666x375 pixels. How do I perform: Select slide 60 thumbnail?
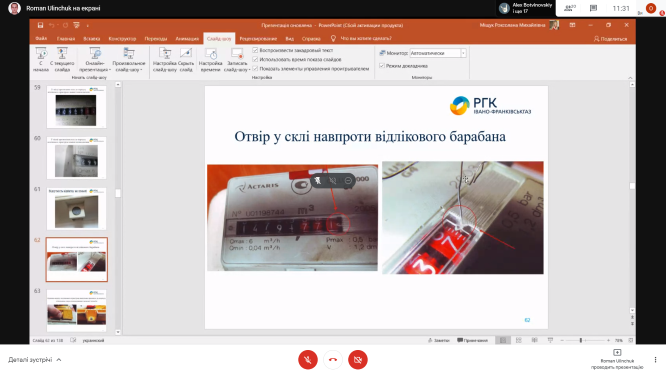pos(76,158)
